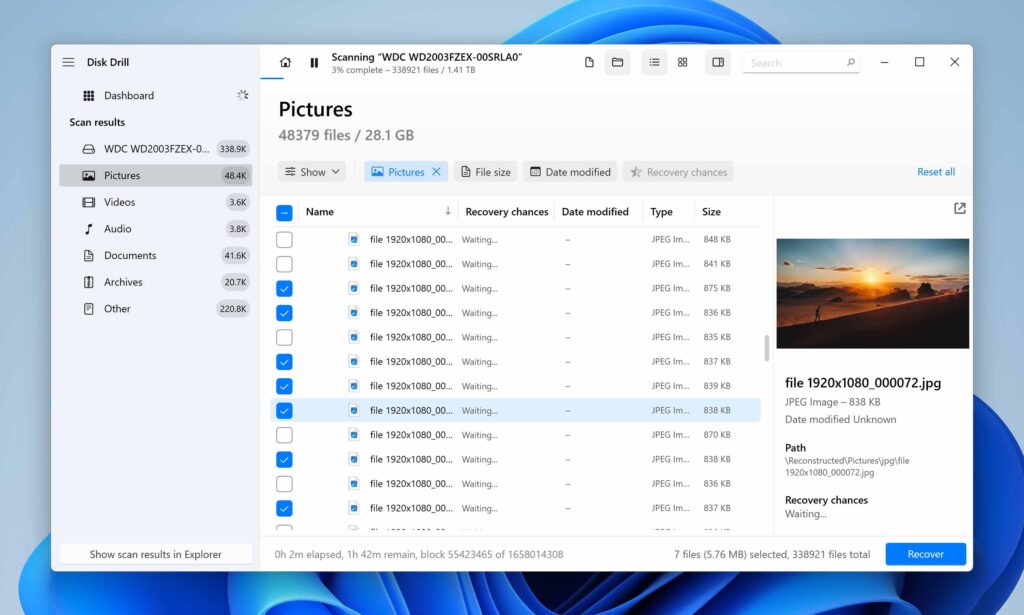The height and width of the screenshot is (615, 1024).
Task: Open the Archives scan results category
Action: (x=123, y=281)
